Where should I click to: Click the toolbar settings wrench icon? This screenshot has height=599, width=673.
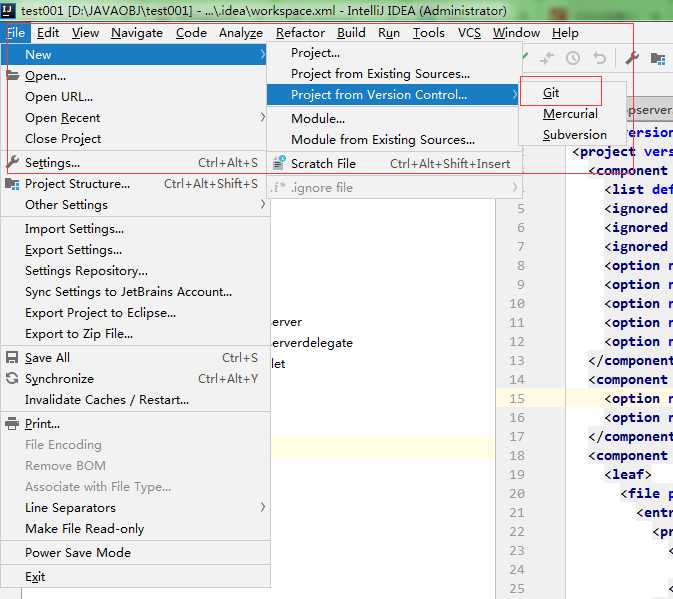coord(632,58)
